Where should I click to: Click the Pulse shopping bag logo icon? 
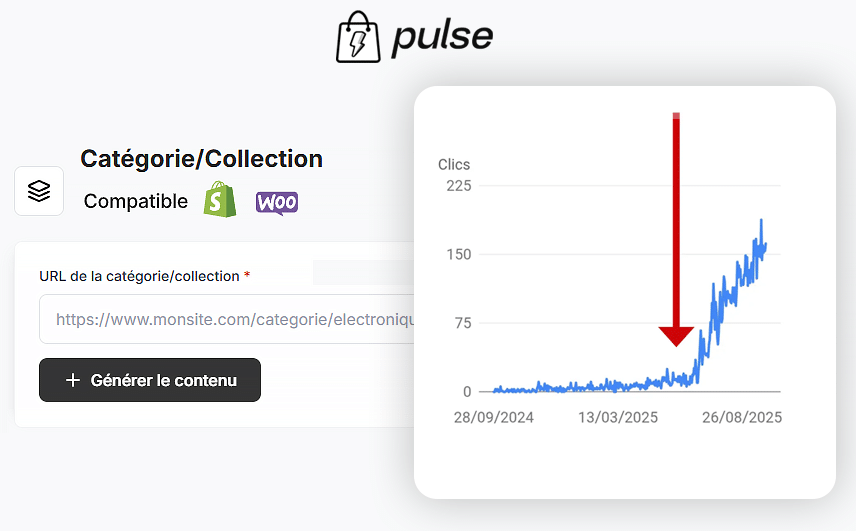[x=358, y=37]
